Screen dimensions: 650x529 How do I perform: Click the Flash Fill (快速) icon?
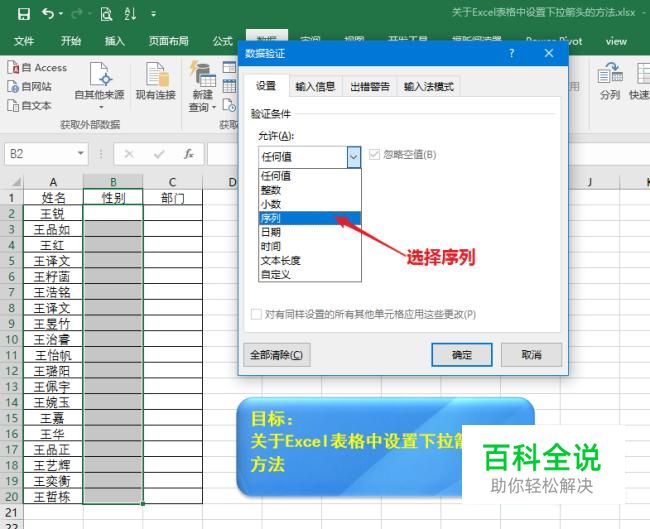pyautogui.click(x=641, y=81)
